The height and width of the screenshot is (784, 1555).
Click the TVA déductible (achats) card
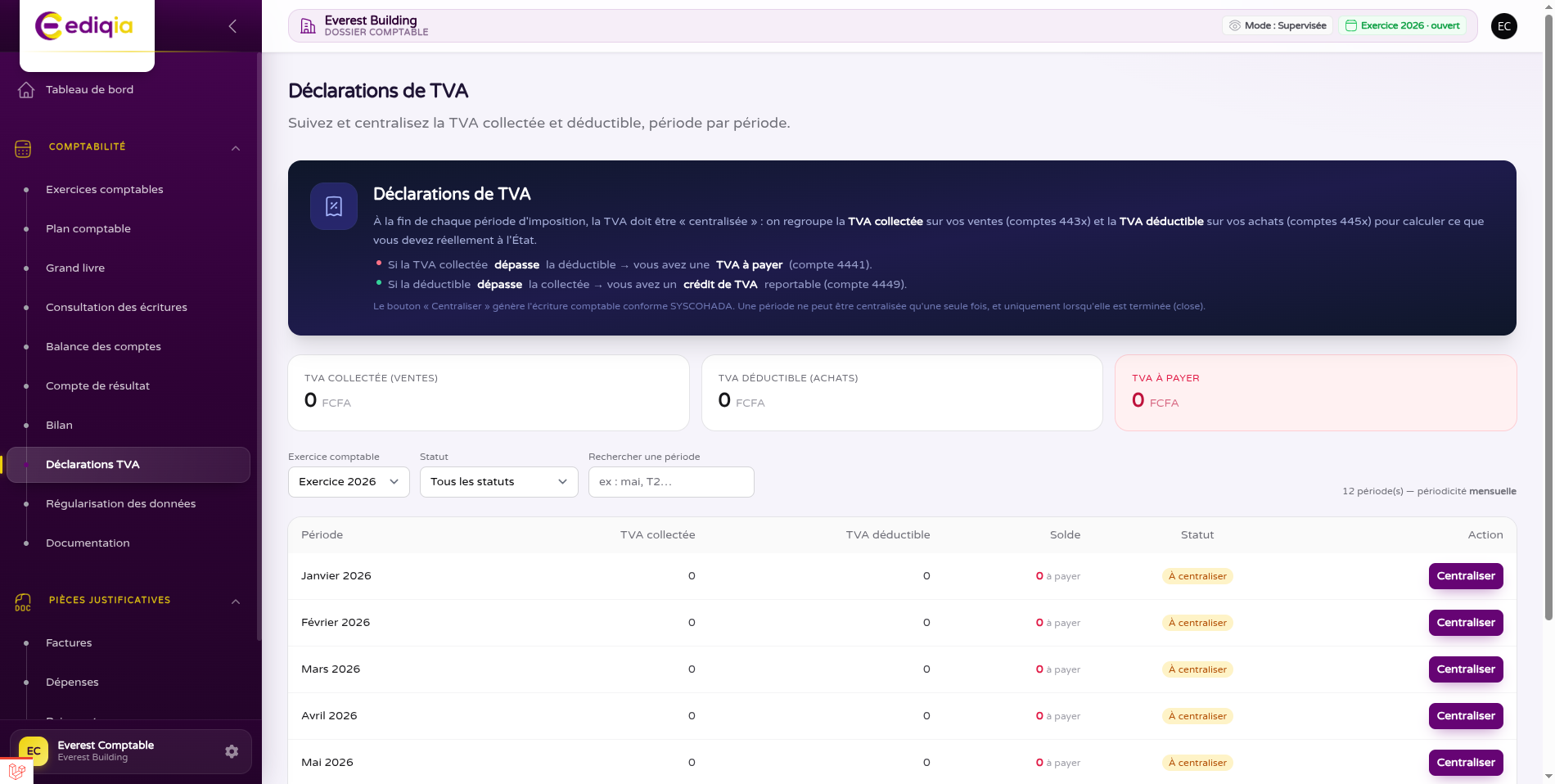pyautogui.click(x=902, y=393)
